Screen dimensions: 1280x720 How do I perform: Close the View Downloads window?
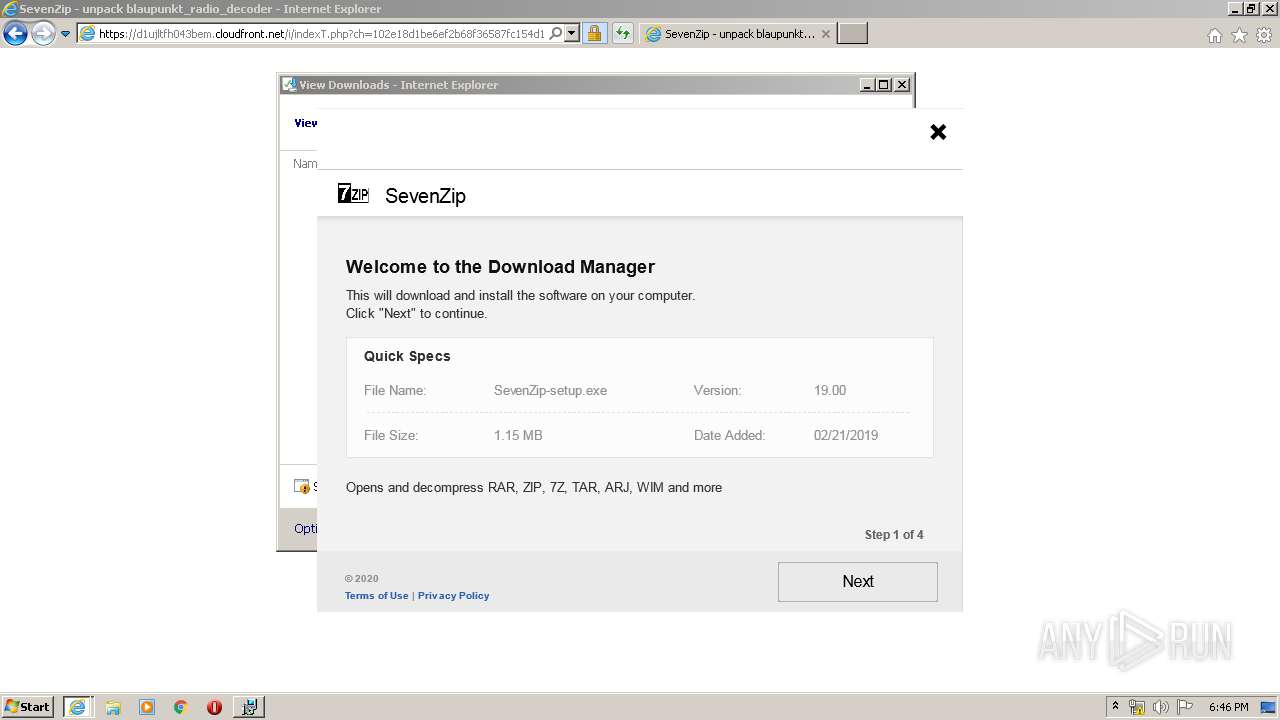point(902,85)
